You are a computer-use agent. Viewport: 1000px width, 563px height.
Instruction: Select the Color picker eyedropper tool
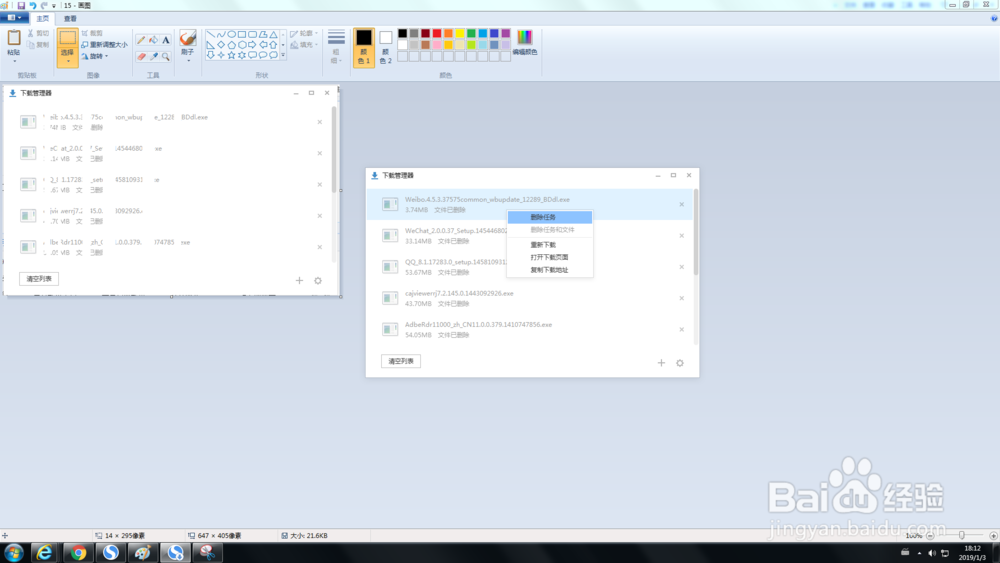click(154, 56)
